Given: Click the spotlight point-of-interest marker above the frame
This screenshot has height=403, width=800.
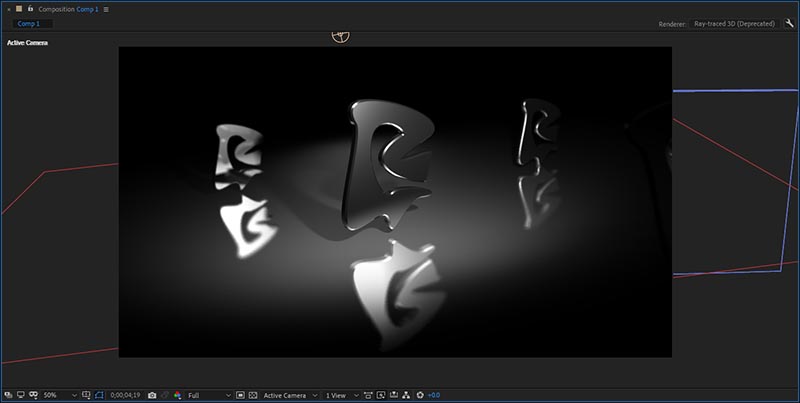Looking at the screenshot, I should [x=341, y=36].
